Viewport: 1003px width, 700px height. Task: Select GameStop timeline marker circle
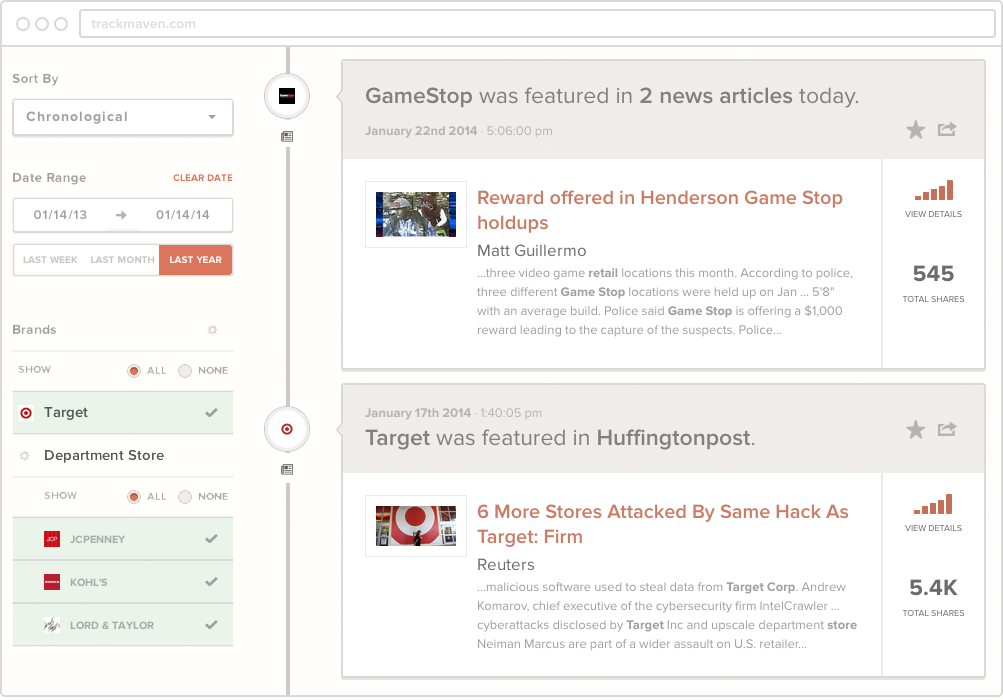tap(287, 97)
